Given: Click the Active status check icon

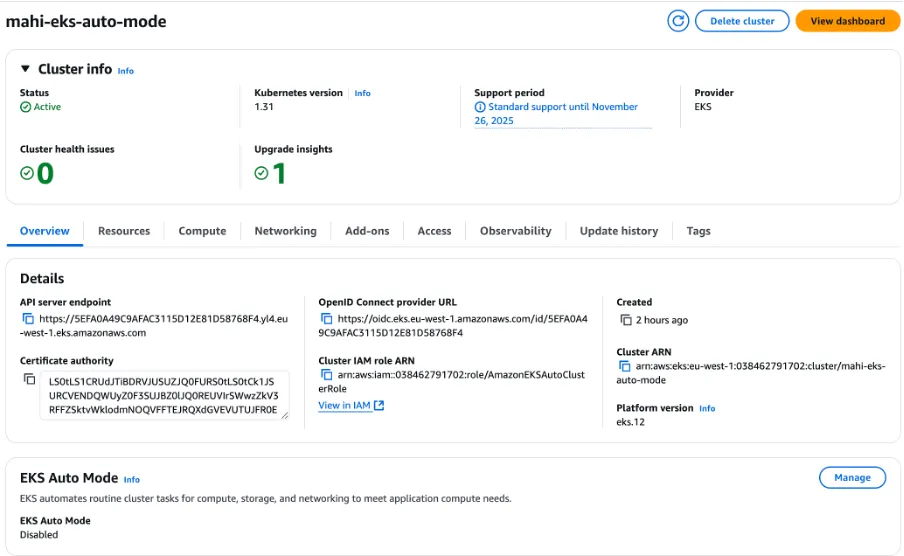Looking at the screenshot, I should tap(25, 107).
